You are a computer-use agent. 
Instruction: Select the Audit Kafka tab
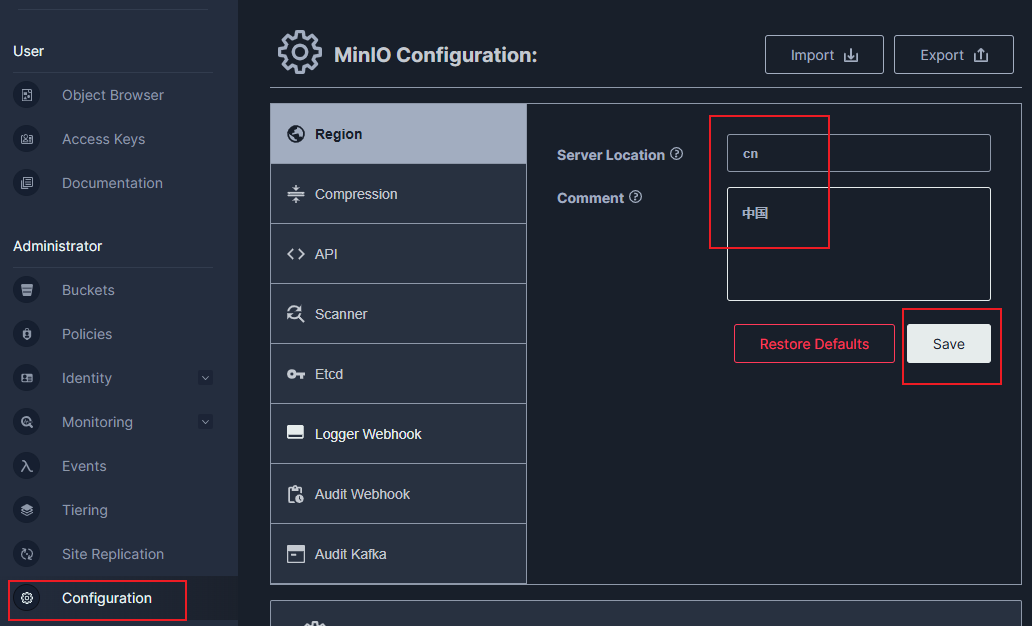pyautogui.click(x=398, y=554)
